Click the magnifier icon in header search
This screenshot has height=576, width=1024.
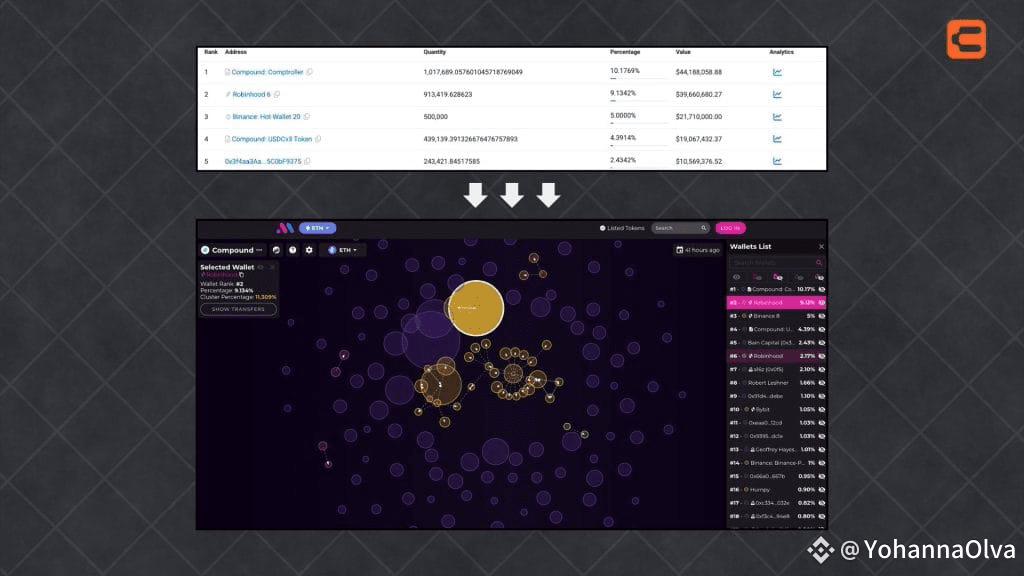(703, 228)
